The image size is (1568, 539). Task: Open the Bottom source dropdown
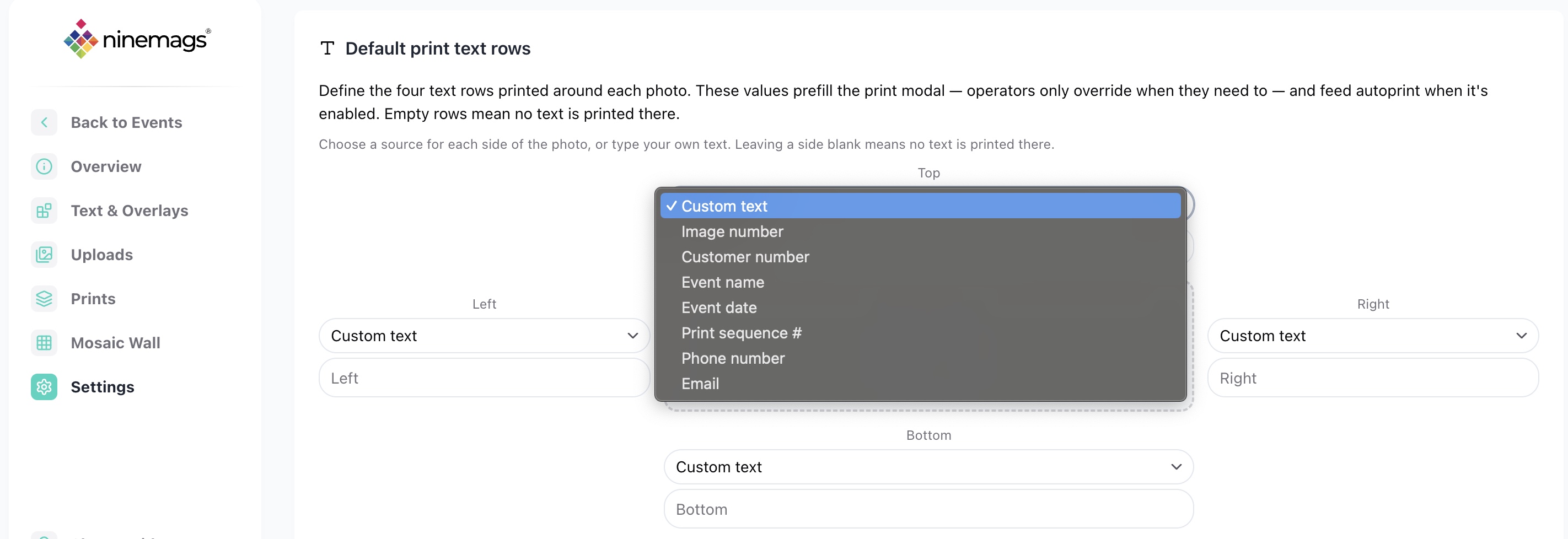[928, 467]
